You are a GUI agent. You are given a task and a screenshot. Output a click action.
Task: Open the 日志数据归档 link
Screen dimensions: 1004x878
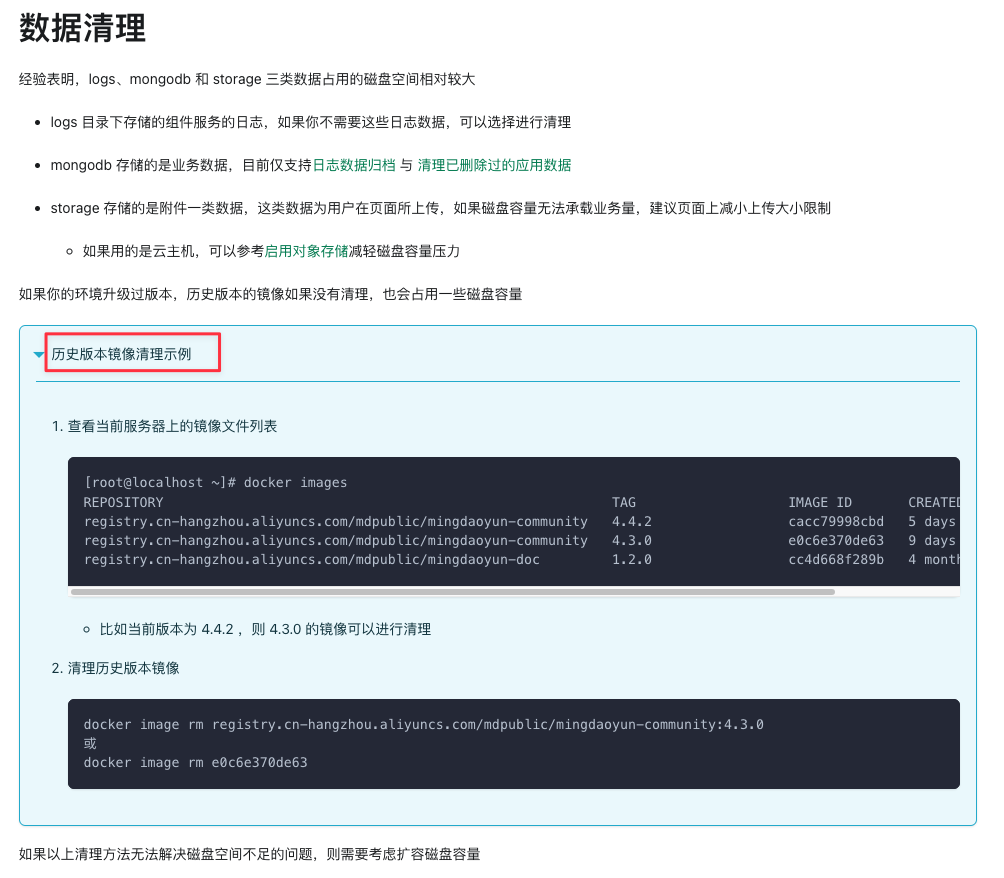353,165
